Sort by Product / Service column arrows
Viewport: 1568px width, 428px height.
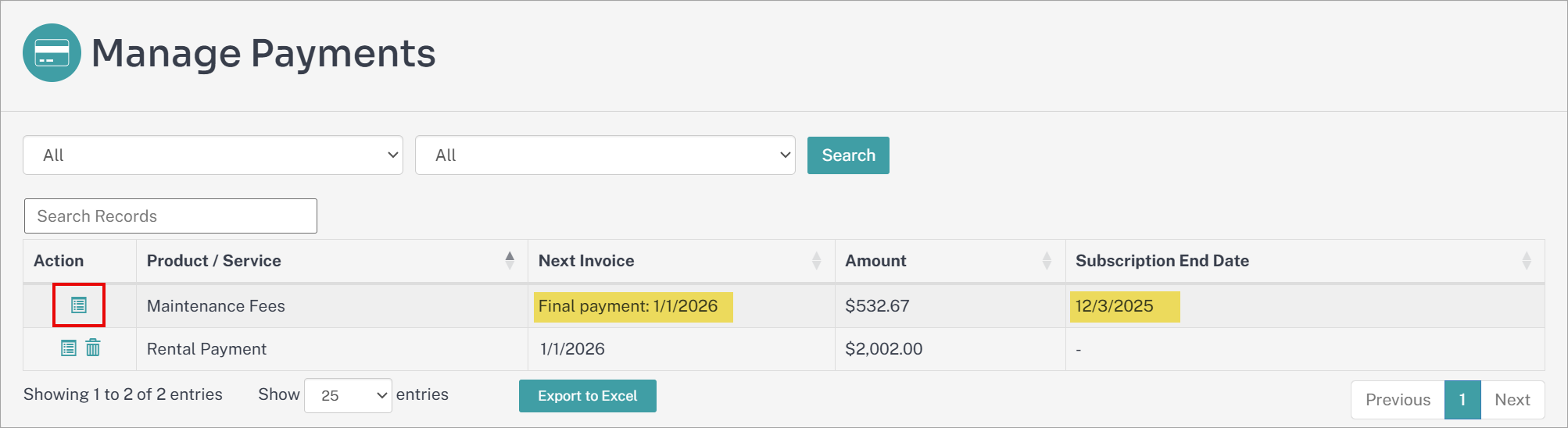pyautogui.click(x=510, y=261)
